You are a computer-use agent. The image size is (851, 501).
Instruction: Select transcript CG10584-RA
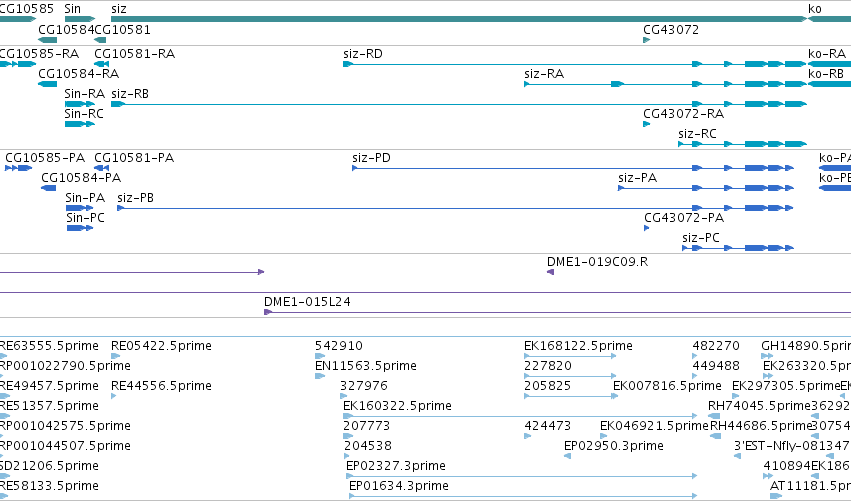point(78,74)
